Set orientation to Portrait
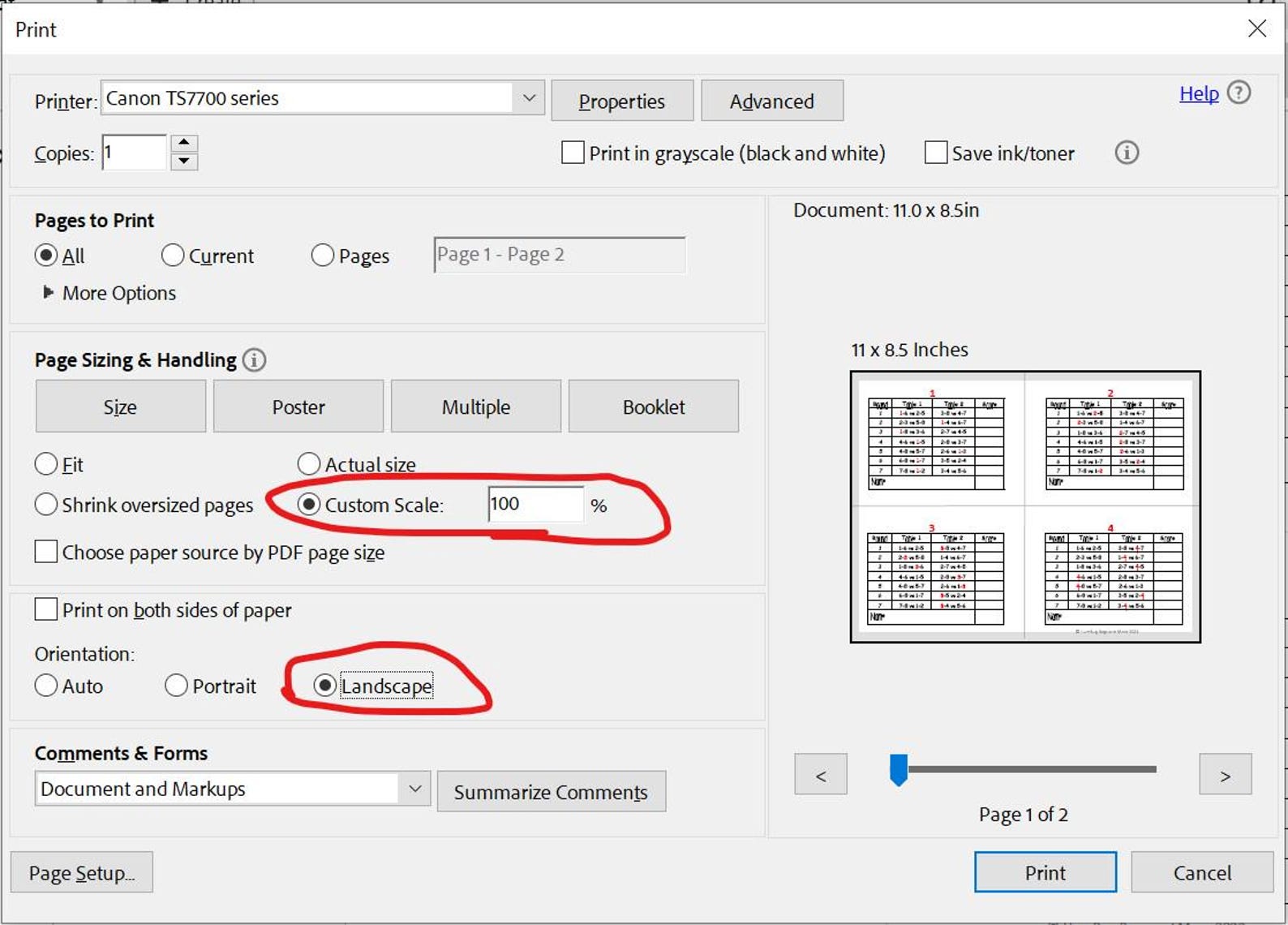This screenshot has height=925, width=1288. click(x=176, y=686)
